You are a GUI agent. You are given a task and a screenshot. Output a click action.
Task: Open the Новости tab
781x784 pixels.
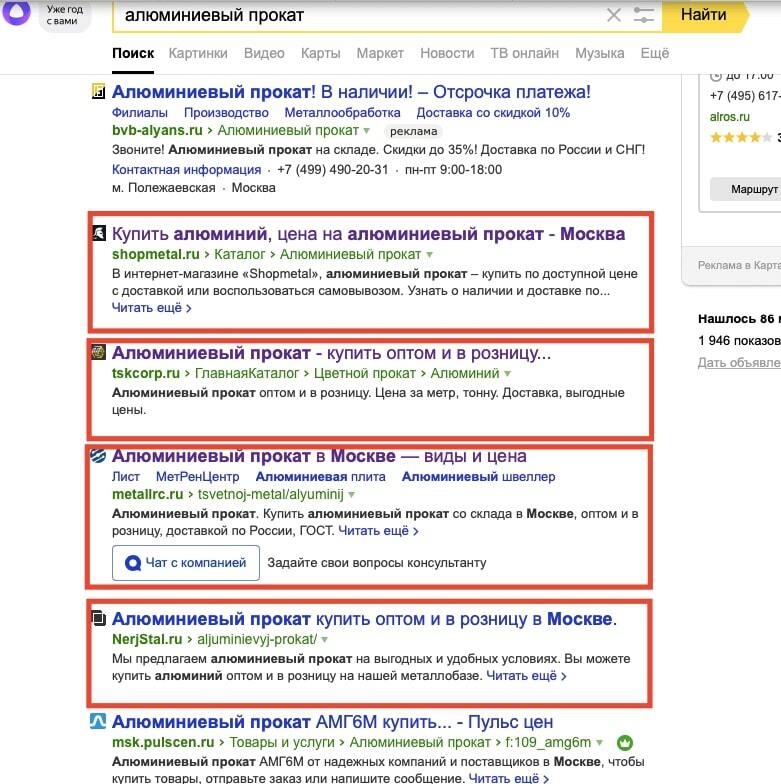(x=447, y=53)
